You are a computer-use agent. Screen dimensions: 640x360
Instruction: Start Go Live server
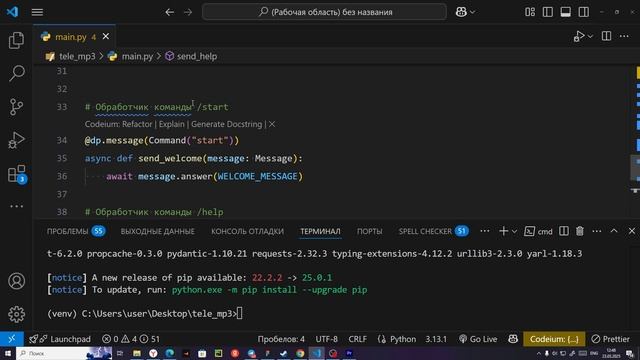tap(478, 339)
